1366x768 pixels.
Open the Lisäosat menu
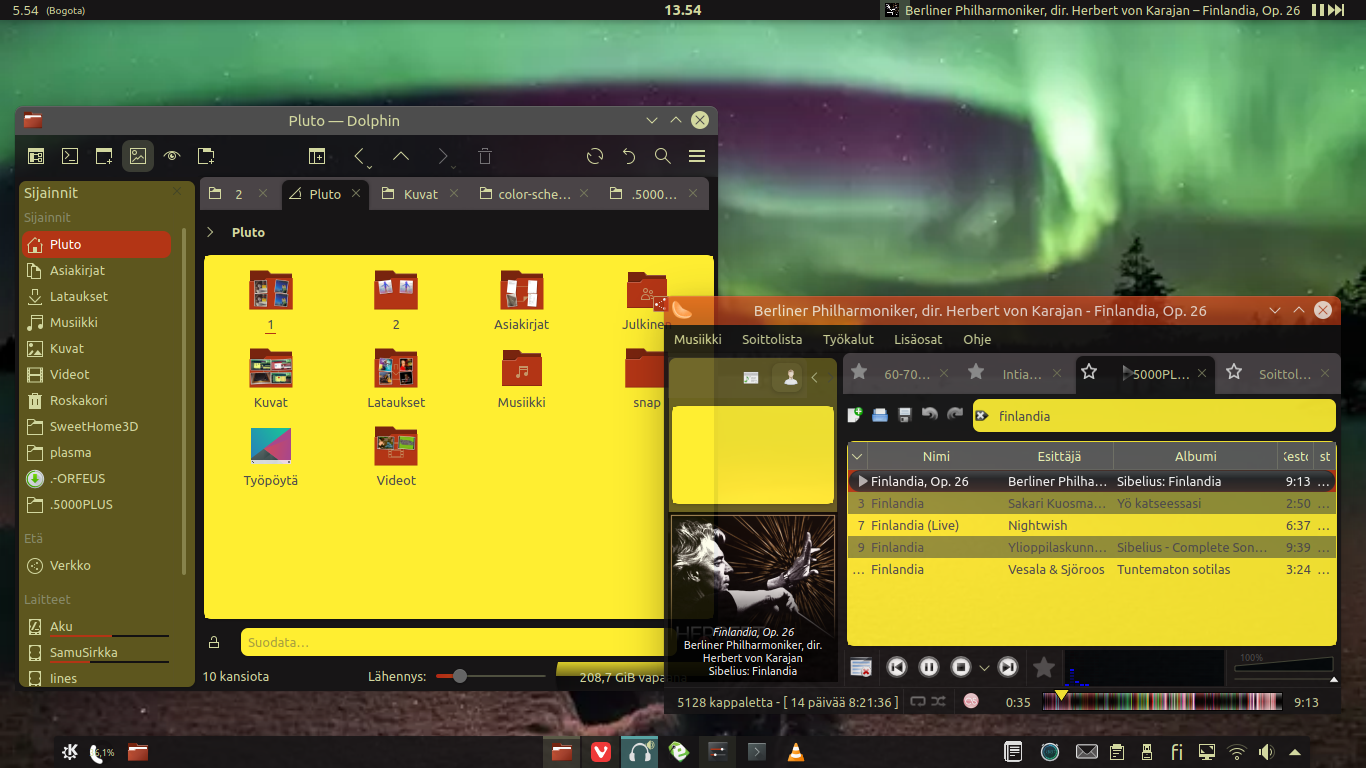point(918,339)
